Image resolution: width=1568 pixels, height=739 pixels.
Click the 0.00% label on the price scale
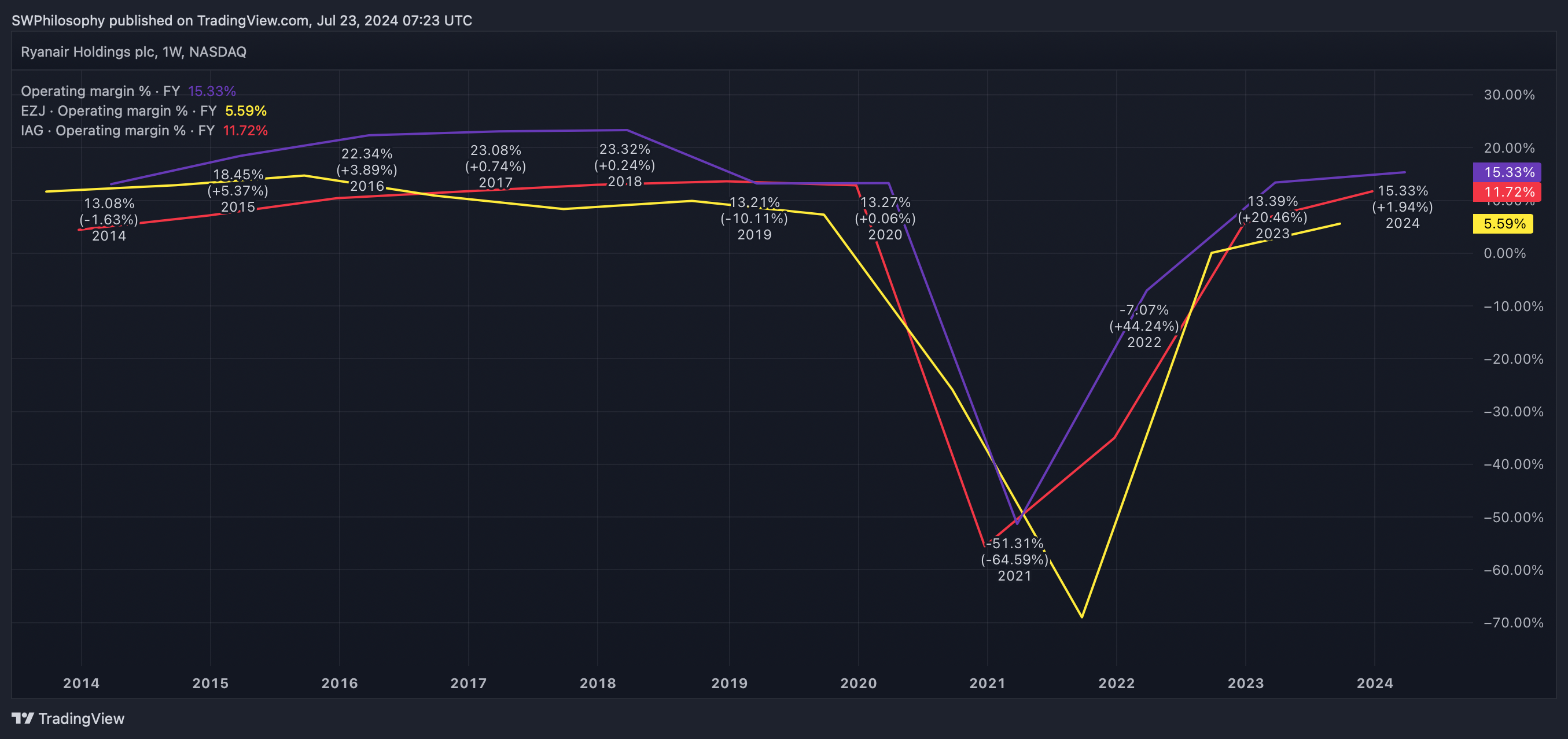1504,253
